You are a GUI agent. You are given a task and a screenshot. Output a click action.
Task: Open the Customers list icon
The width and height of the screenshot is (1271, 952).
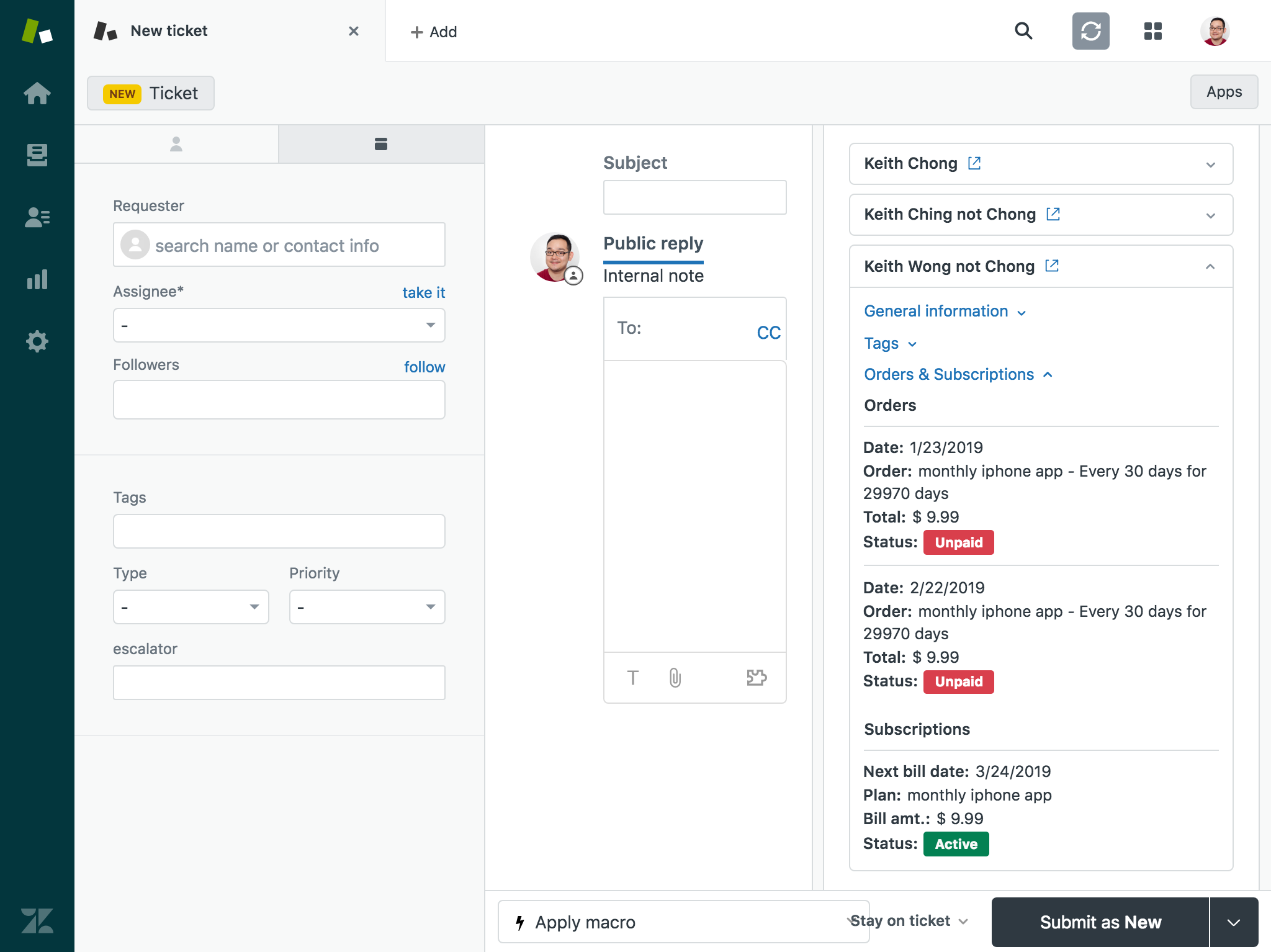pos(37,217)
